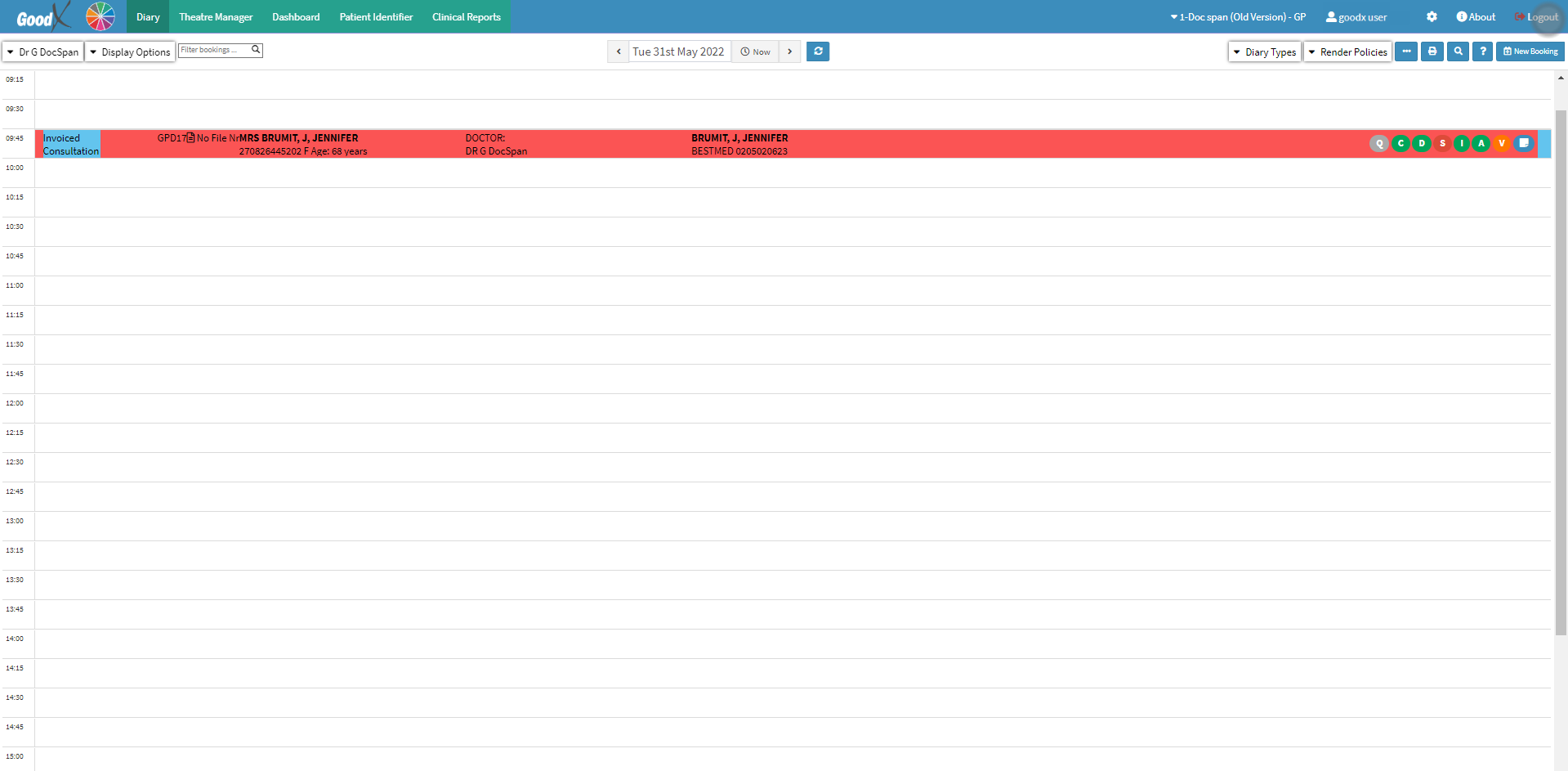Click the green I status badge

(1462, 144)
